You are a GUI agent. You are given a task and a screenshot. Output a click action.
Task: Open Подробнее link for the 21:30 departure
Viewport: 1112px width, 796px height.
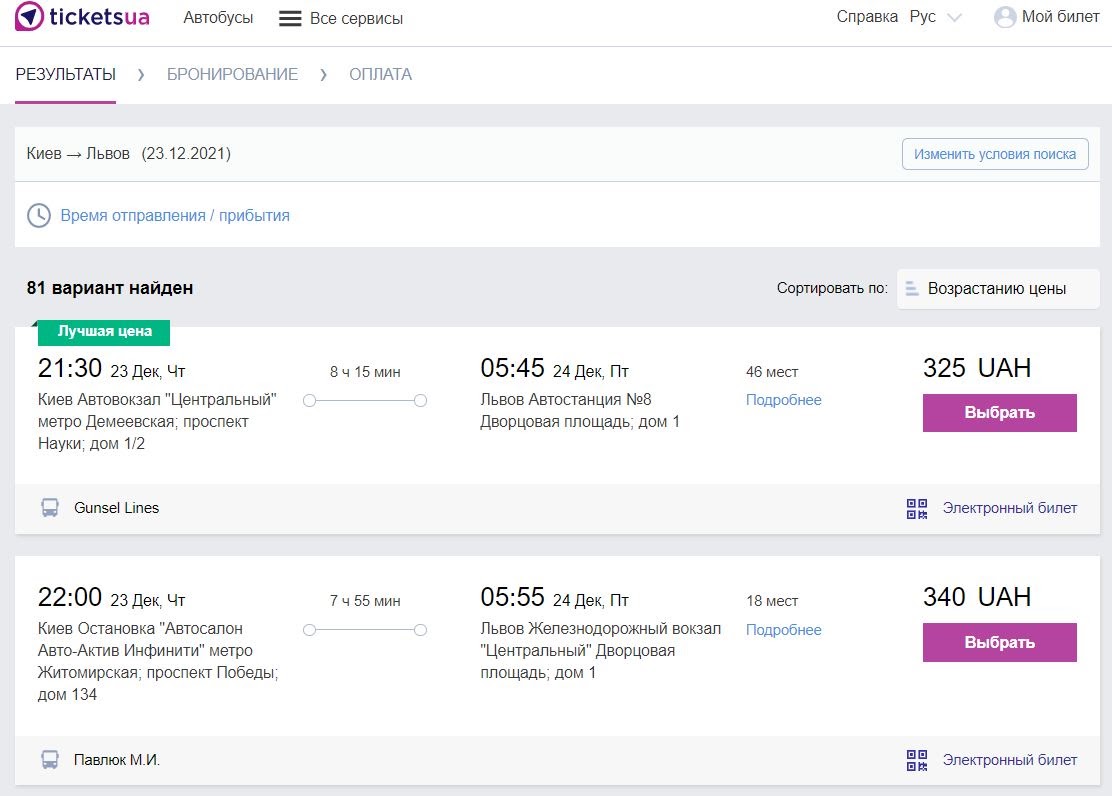(784, 400)
